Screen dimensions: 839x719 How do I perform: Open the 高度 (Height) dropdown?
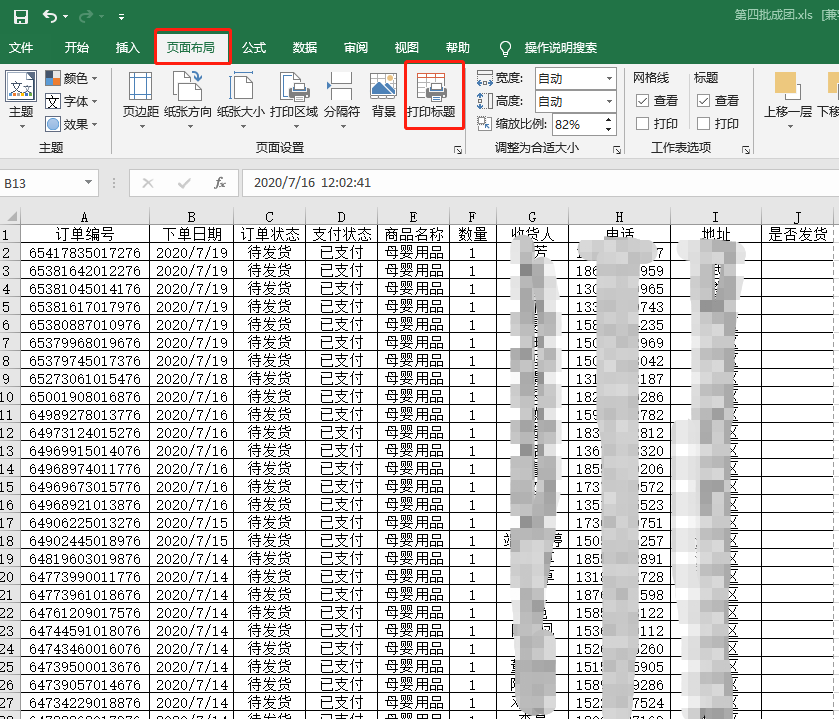(610, 101)
